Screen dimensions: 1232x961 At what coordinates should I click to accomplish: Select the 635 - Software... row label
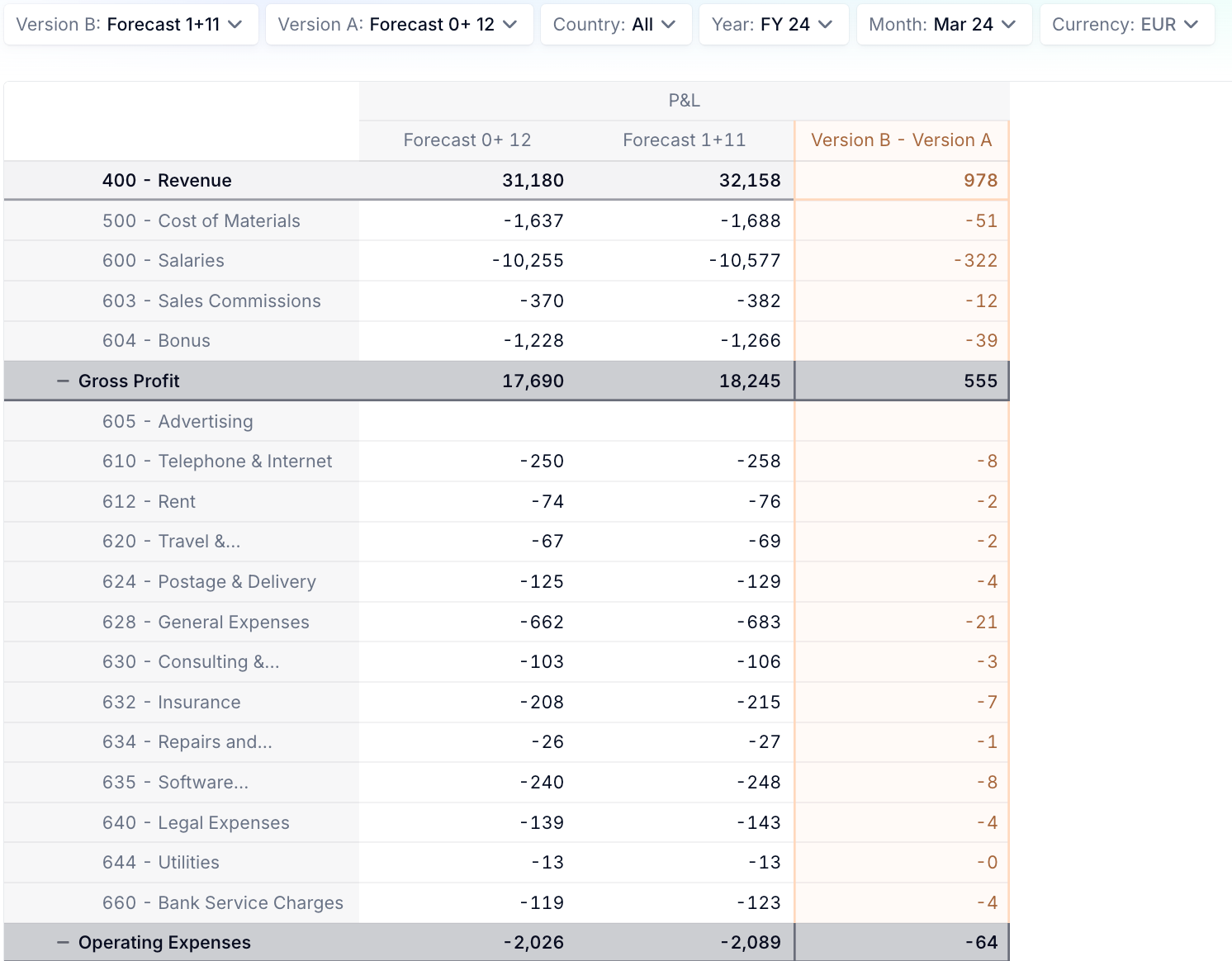(175, 783)
